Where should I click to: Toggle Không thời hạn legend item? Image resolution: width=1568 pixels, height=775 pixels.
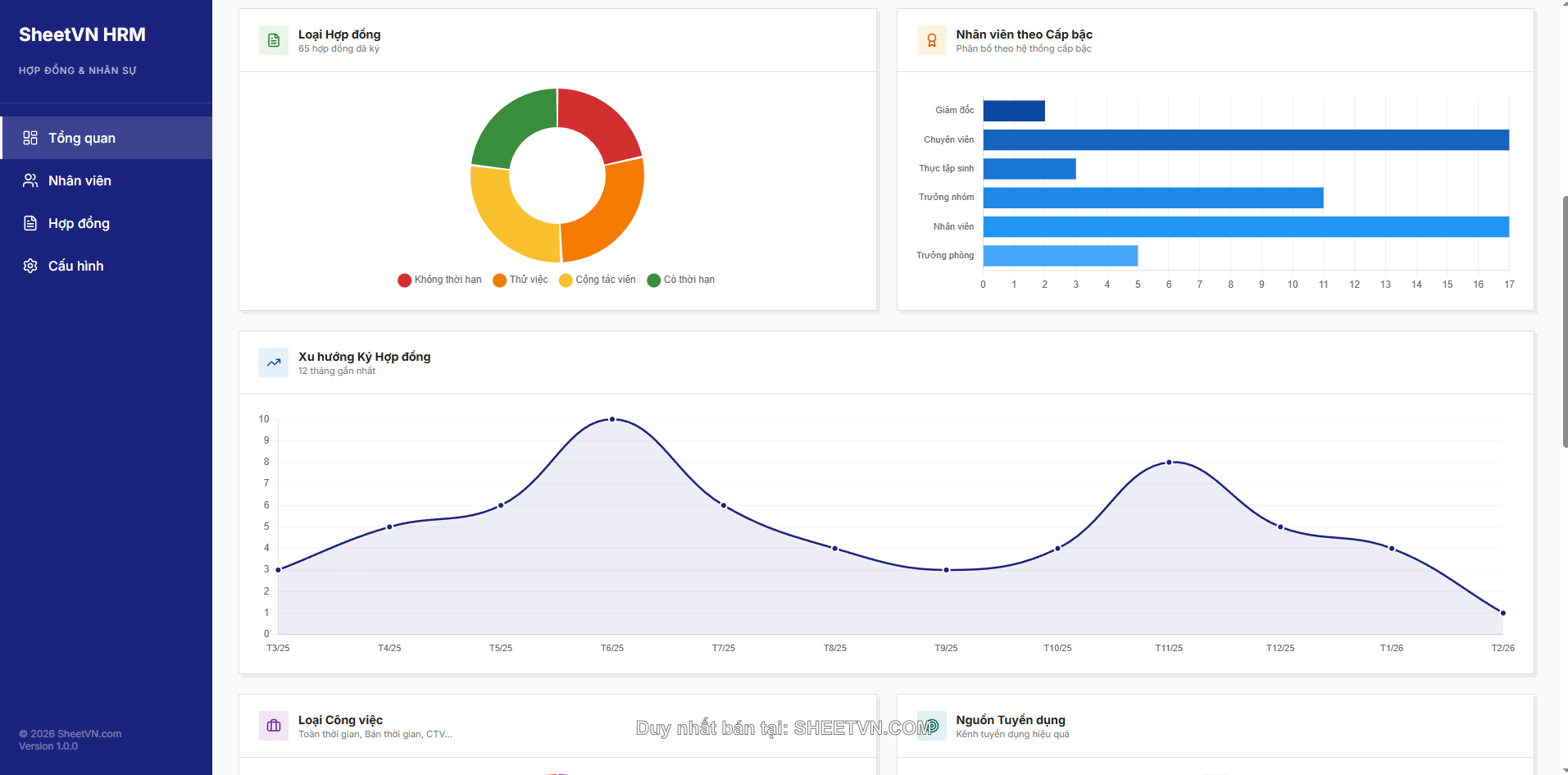click(x=439, y=280)
